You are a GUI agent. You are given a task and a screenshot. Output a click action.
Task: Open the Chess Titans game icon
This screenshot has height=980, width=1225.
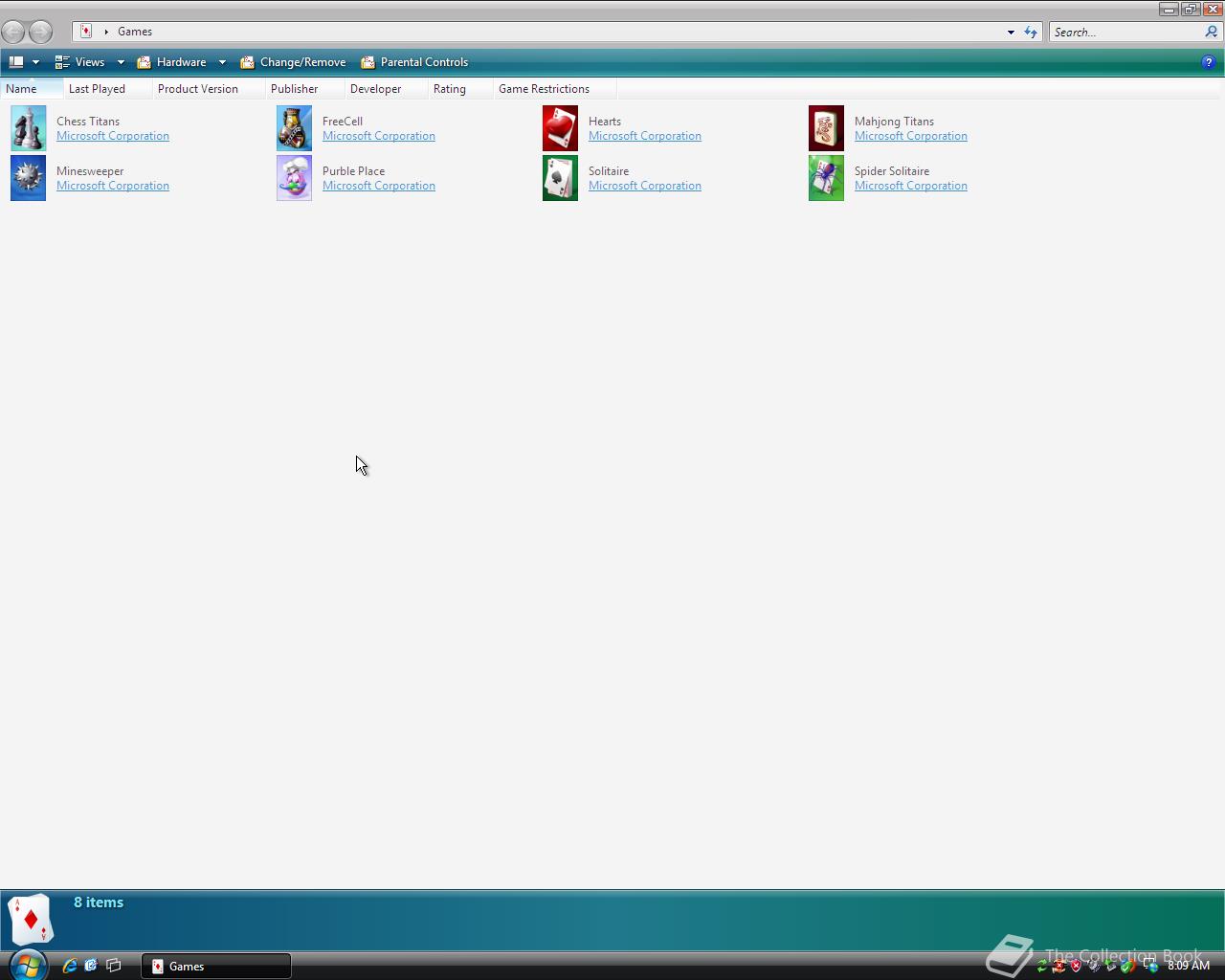(28, 128)
